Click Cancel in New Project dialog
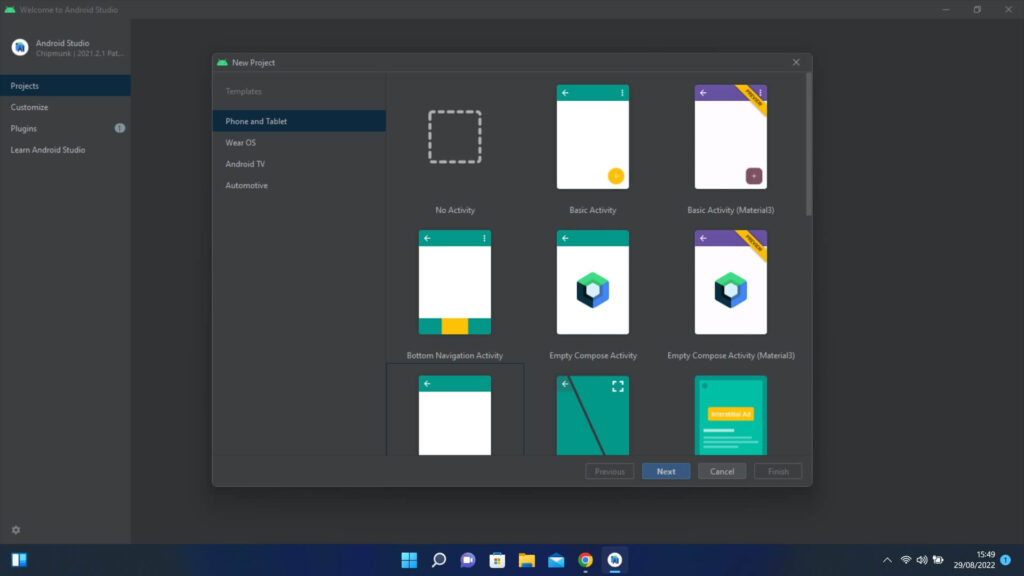Screen dimensions: 1024x576 click(x=722, y=471)
